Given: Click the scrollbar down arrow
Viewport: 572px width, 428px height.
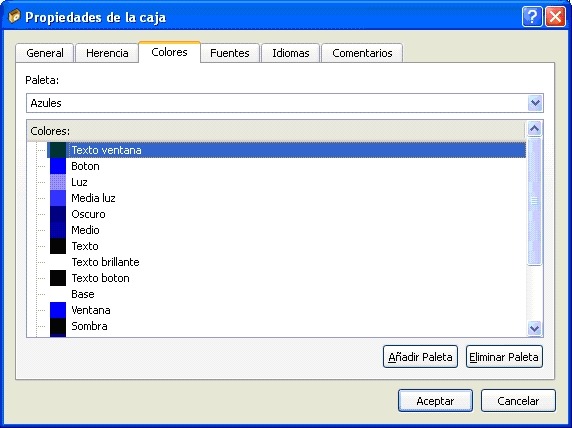Looking at the screenshot, I should coord(534,328).
